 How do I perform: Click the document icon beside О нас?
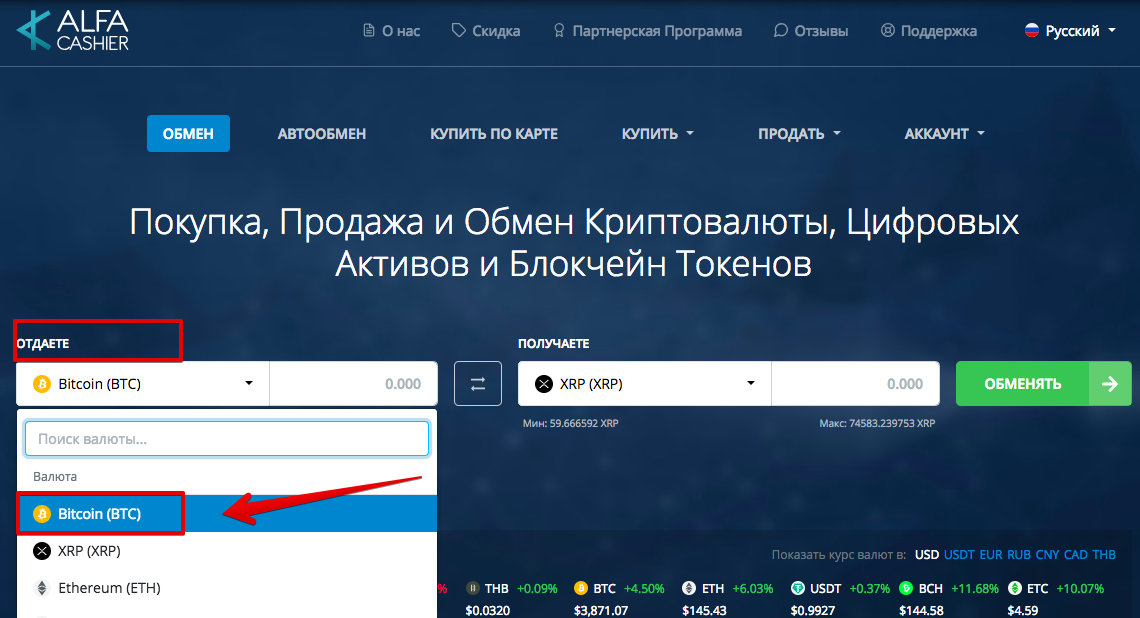point(369,31)
